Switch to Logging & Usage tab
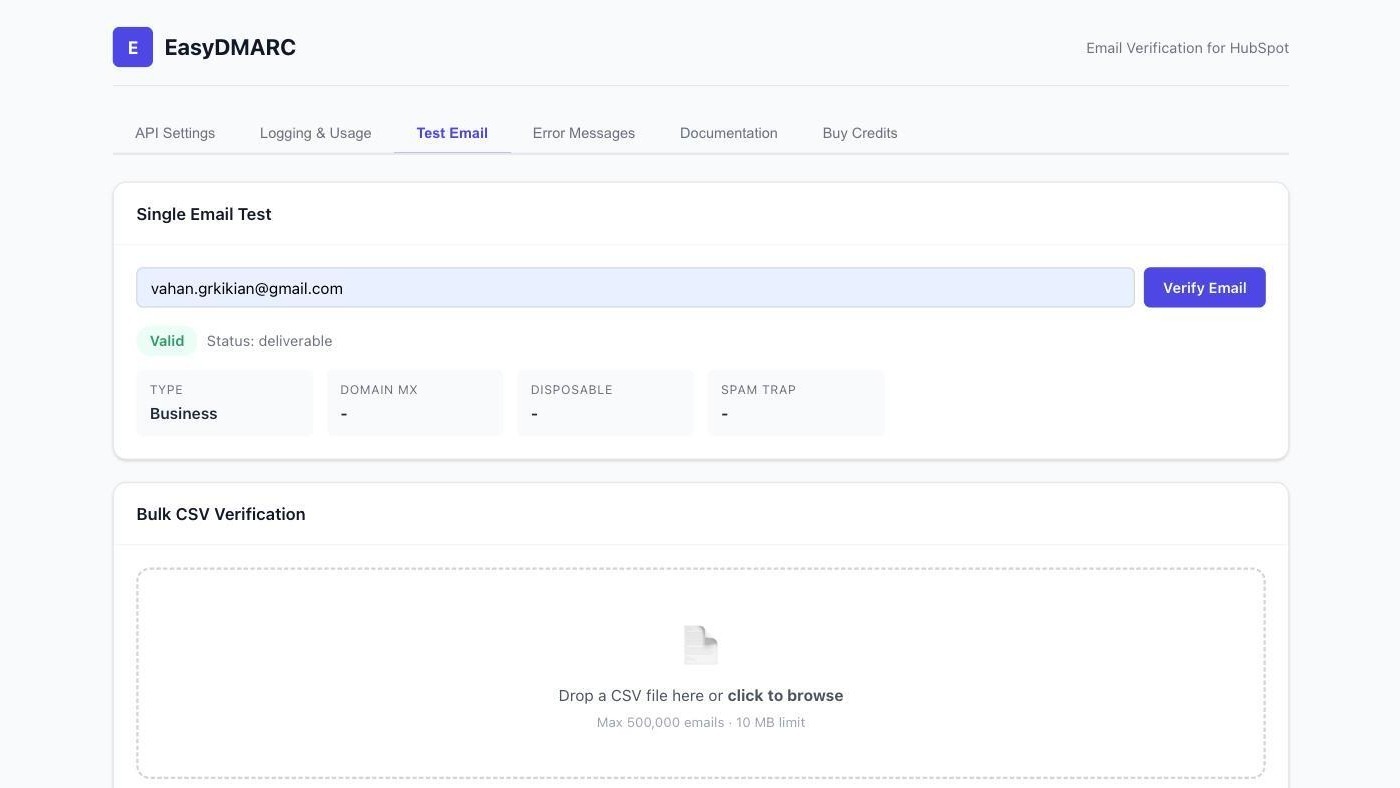The width and height of the screenshot is (1400, 788). coord(315,133)
